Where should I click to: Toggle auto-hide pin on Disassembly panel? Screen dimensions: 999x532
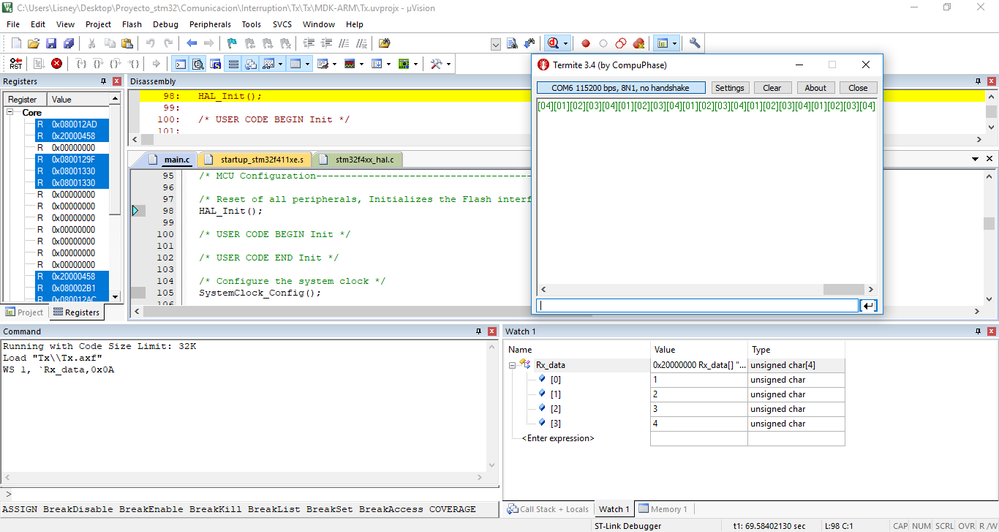point(979,82)
